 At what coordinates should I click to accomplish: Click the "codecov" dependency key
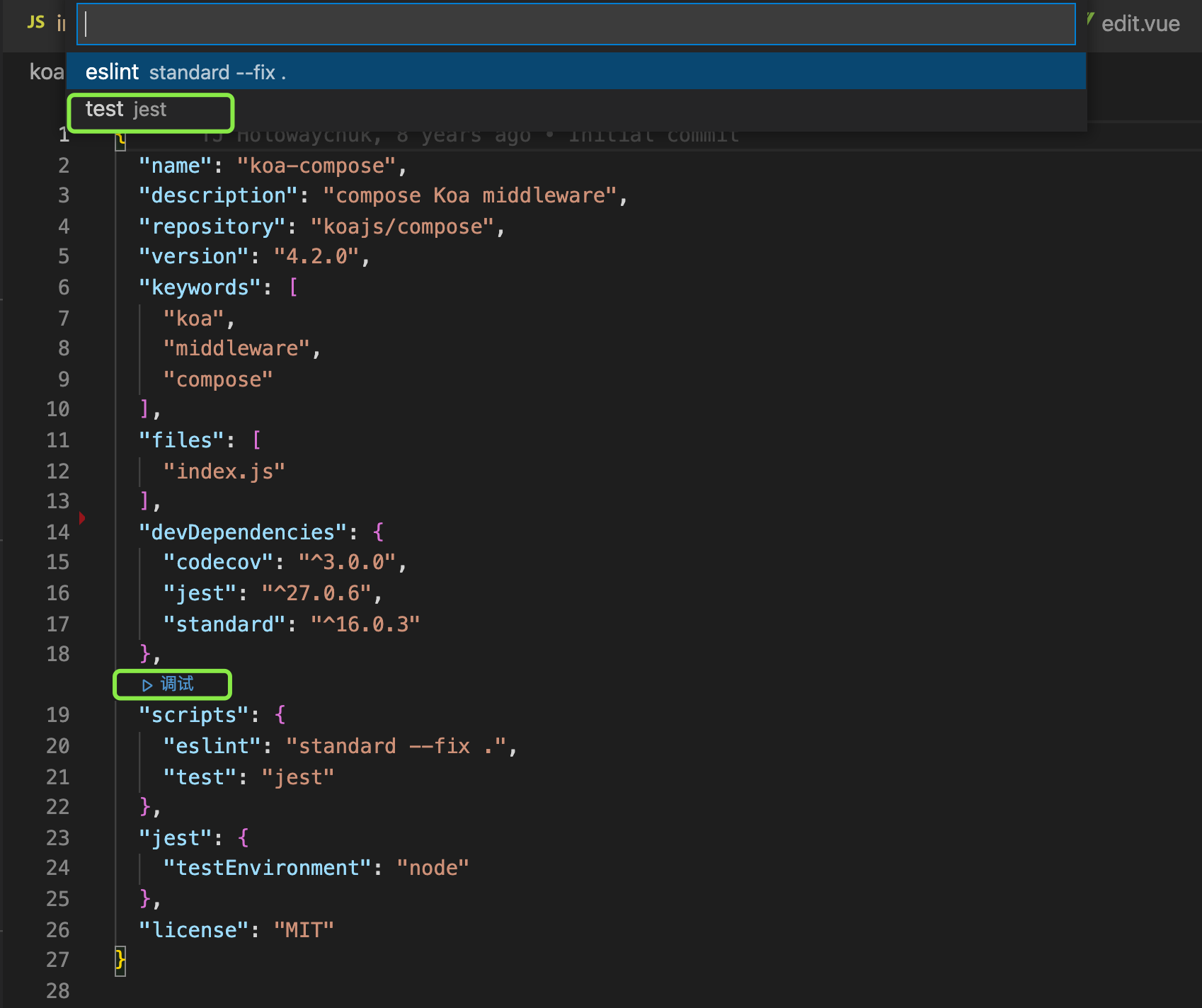pos(218,562)
